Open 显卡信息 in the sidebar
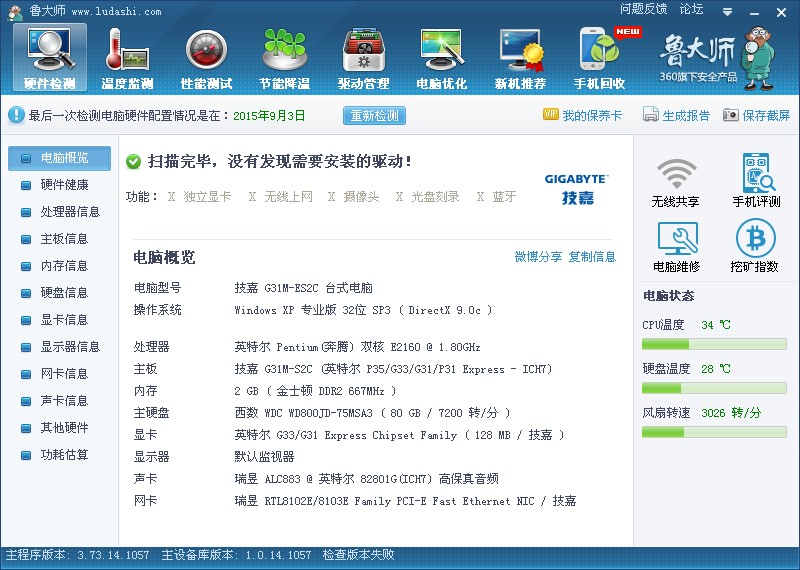This screenshot has height=570, width=800. tap(64, 320)
